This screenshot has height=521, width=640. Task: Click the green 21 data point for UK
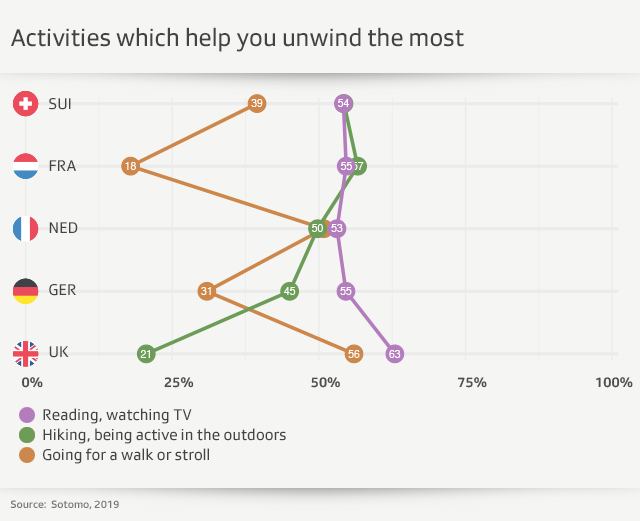pyautogui.click(x=146, y=353)
